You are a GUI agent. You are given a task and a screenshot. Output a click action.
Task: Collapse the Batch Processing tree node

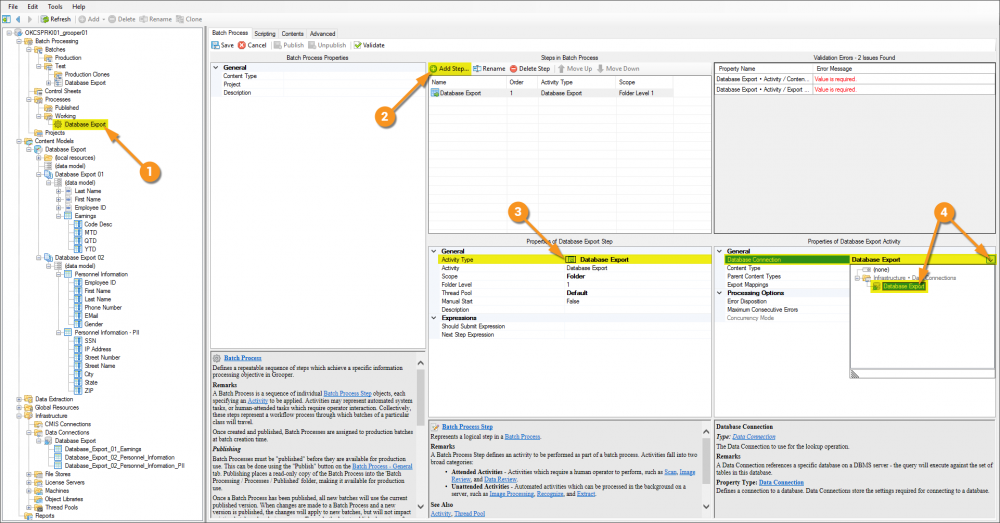coord(19,41)
